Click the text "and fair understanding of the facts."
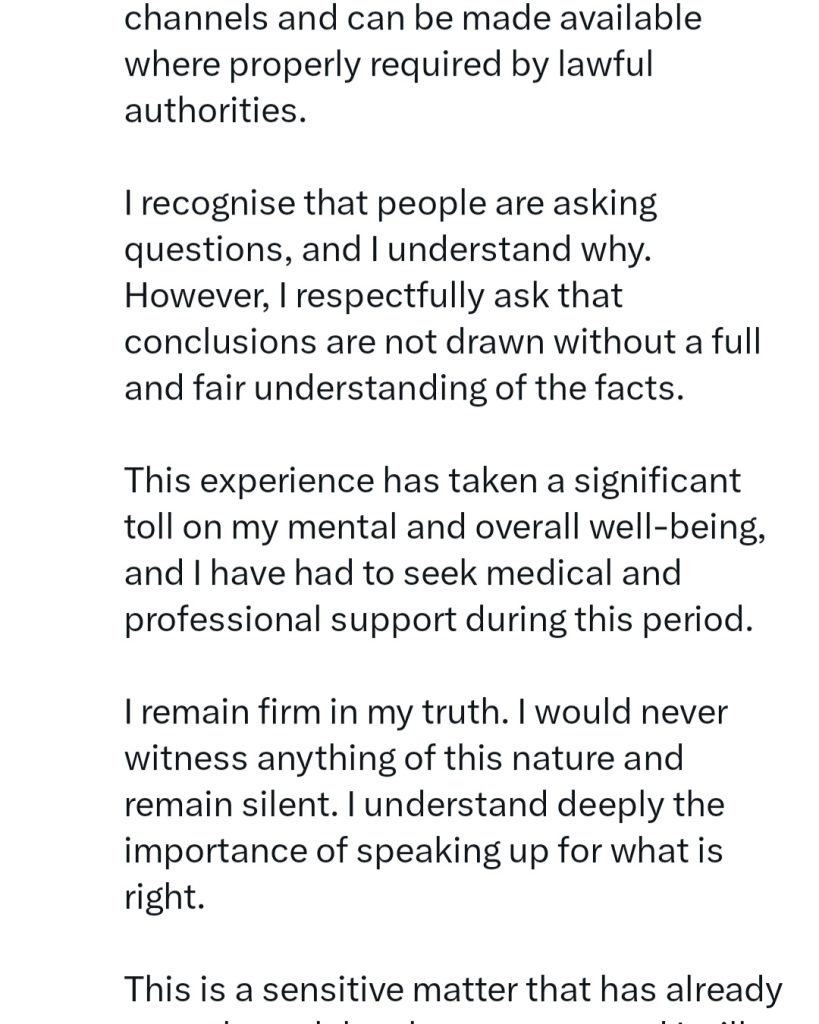This screenshot has width=819, height=1024. (404, 387)
